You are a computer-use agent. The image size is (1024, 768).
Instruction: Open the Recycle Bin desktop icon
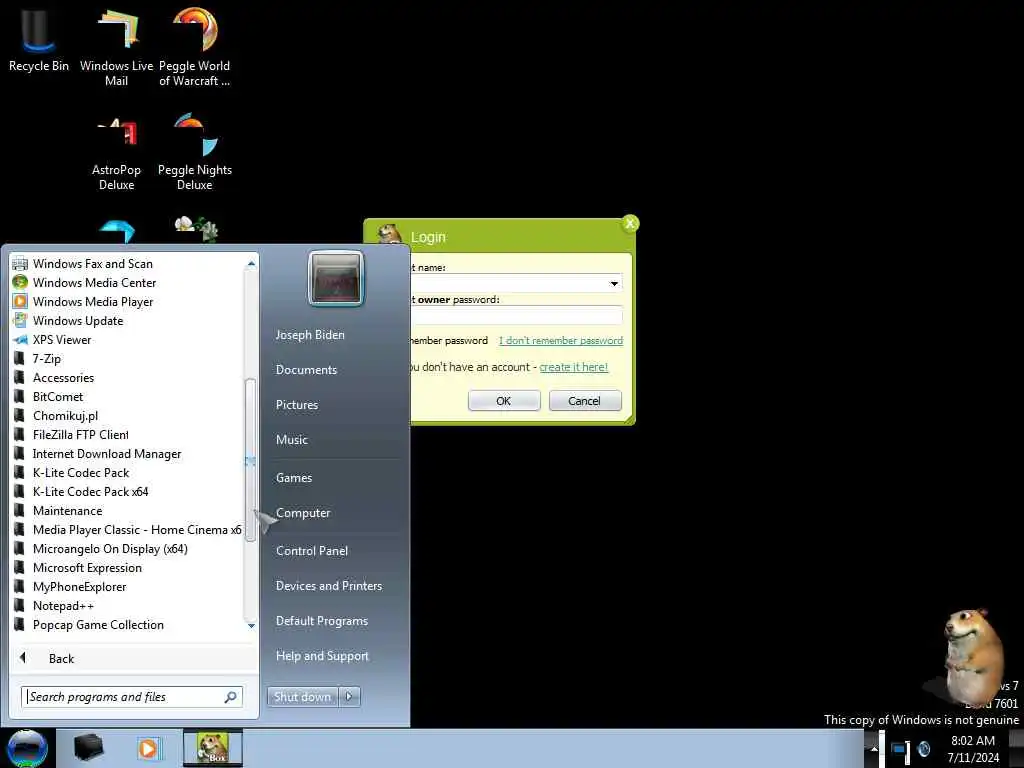pos(38,39)
